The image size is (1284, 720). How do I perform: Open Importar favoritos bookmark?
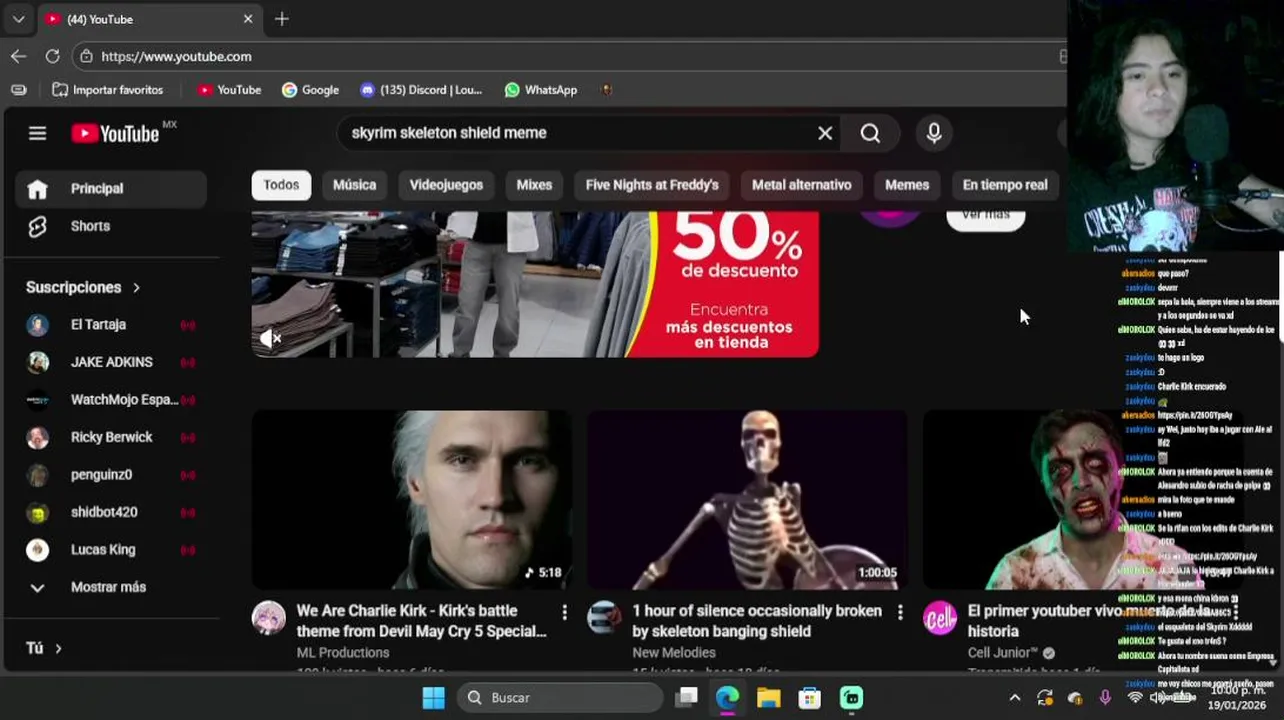click(107, 90)
